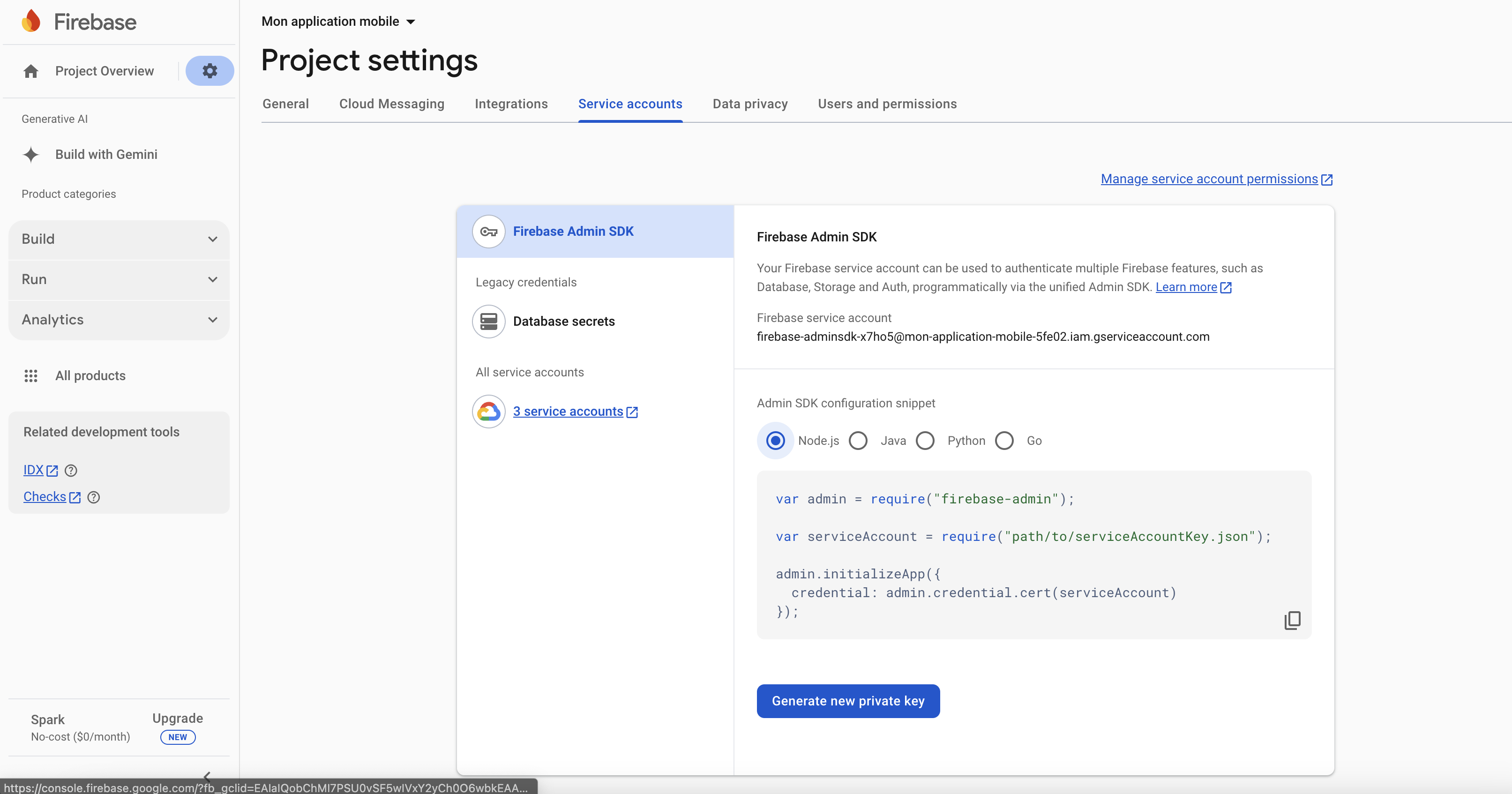1512x794 pixels.
Task: Click the Firebase Admin SDK key icon
Action: (x=488, y=231)
